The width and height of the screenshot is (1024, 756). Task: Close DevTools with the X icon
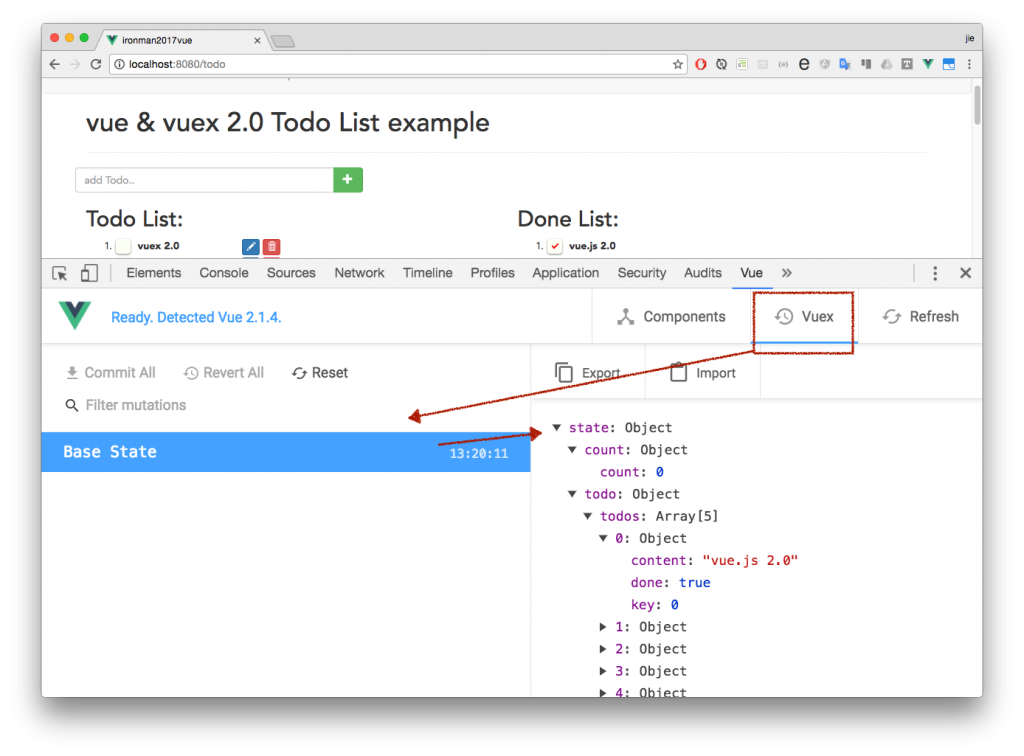(965, 273)
